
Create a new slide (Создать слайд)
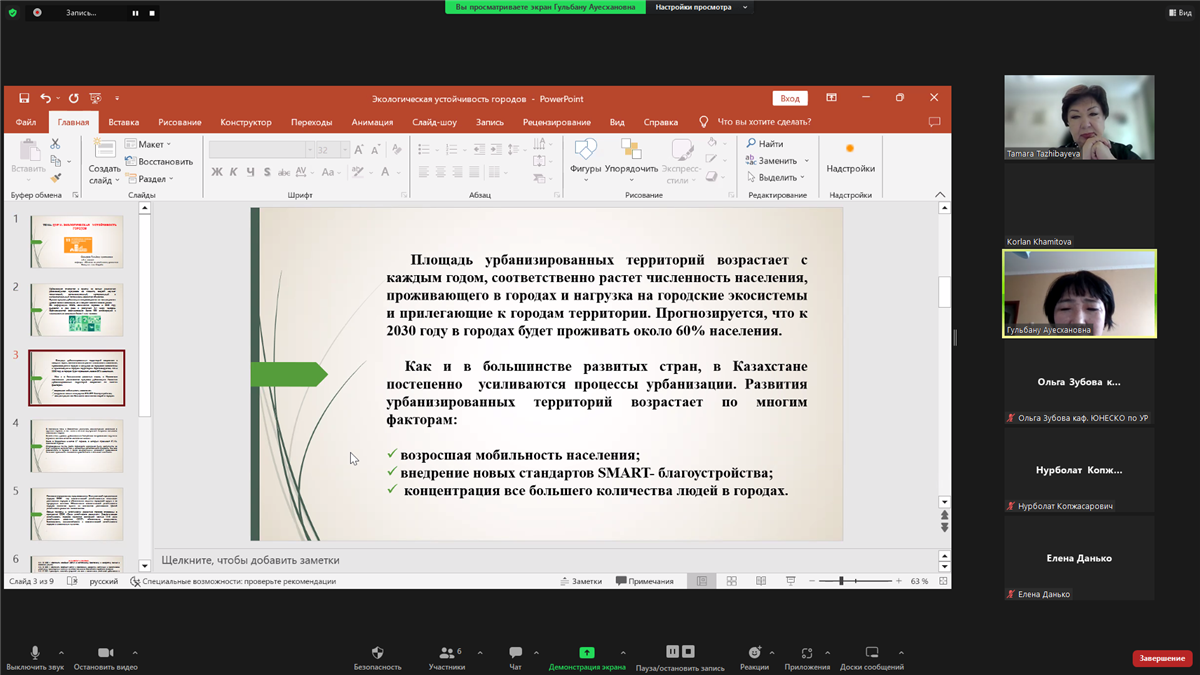(x=104, y=160)
